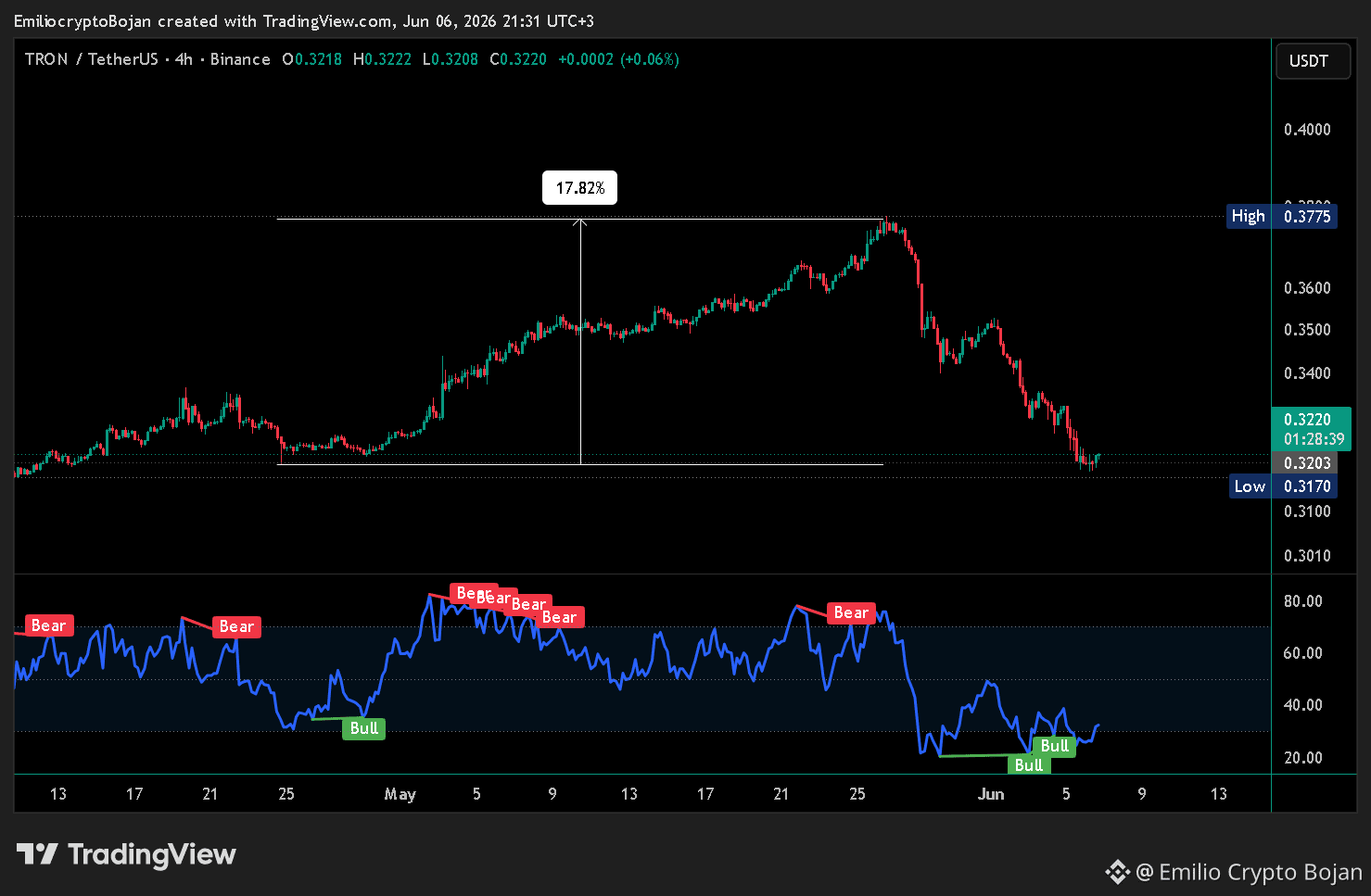This screenshot has width=1371, height=896.
Task: Click the 0.3010 price axis label
Action: [1307, 556]
